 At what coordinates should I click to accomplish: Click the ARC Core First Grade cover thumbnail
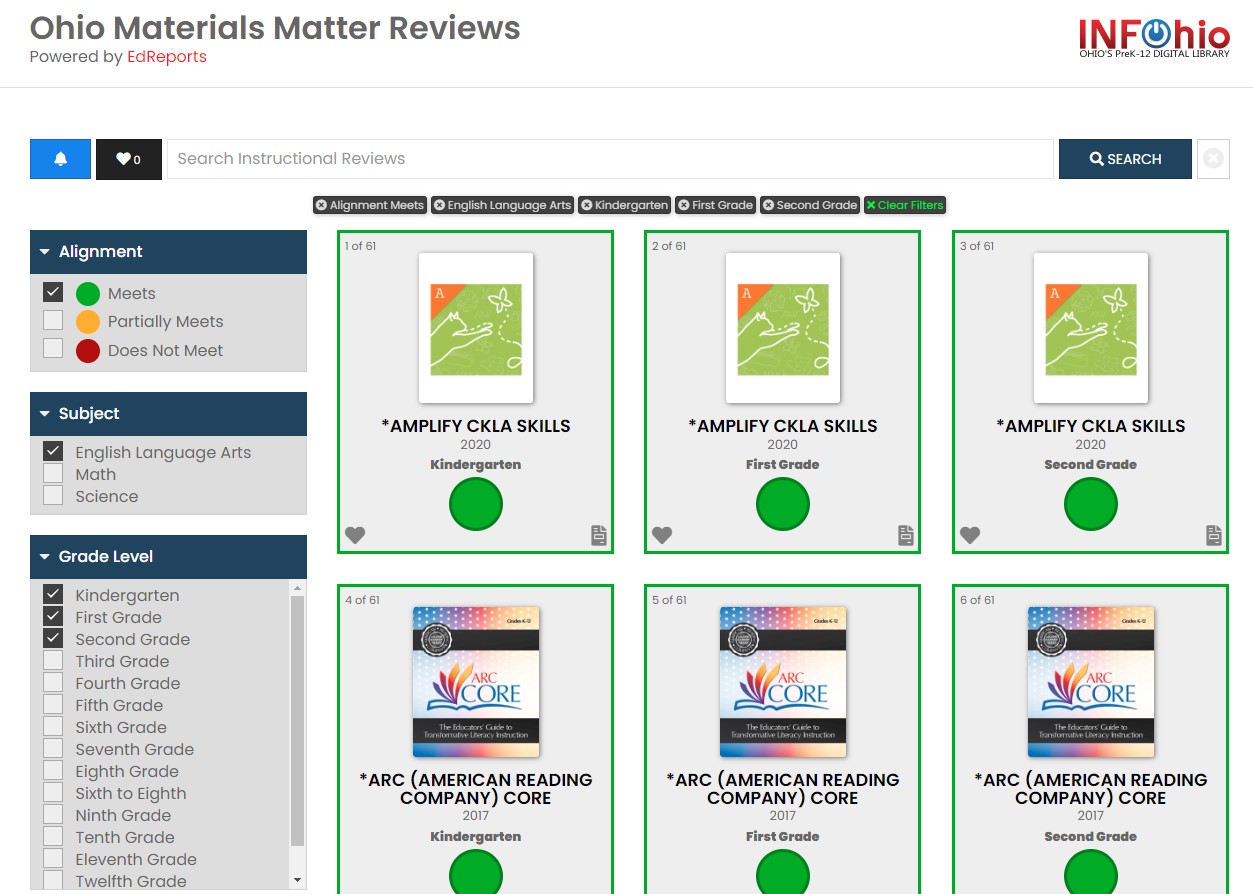coord(783,682)
